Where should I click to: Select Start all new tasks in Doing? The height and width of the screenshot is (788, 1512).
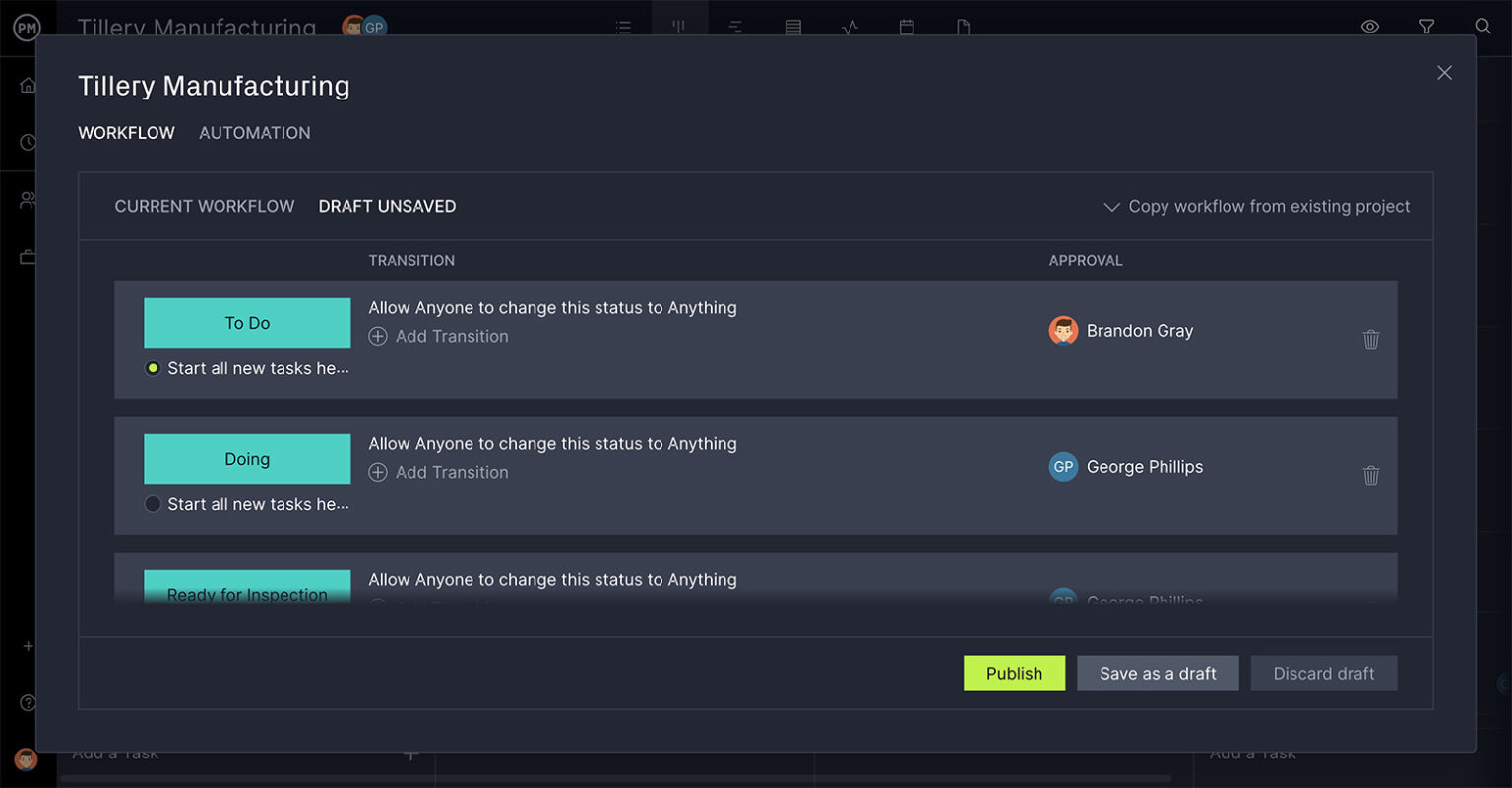153,504
